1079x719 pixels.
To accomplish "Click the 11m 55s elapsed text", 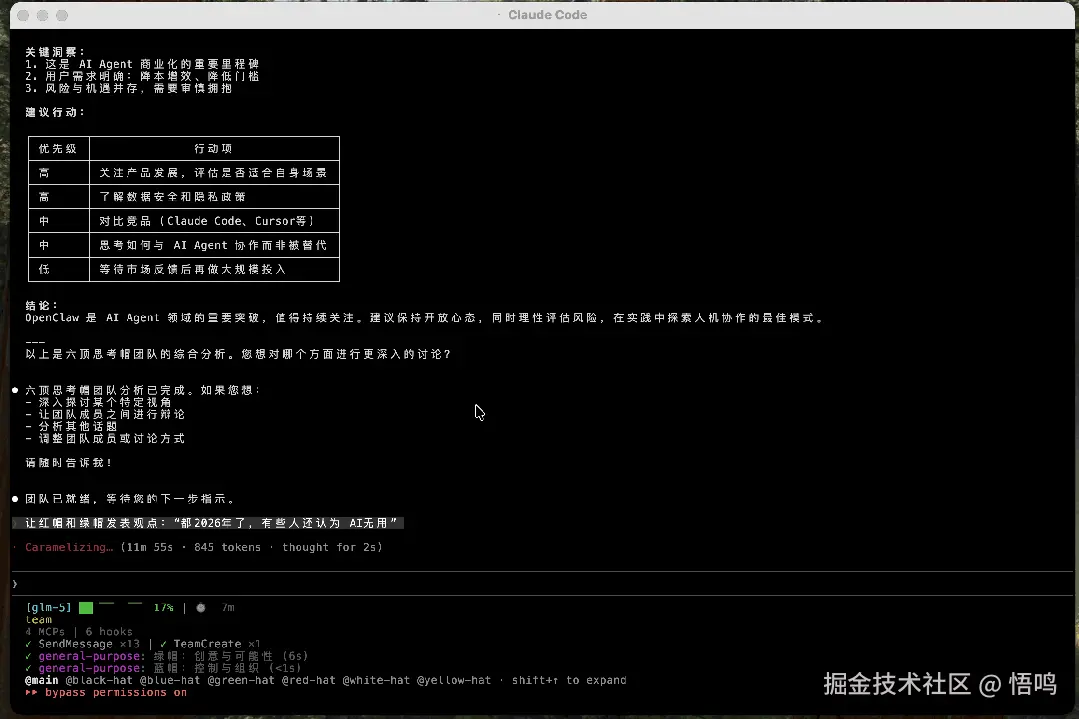I will pyautogui.click(x=149, y=547).
